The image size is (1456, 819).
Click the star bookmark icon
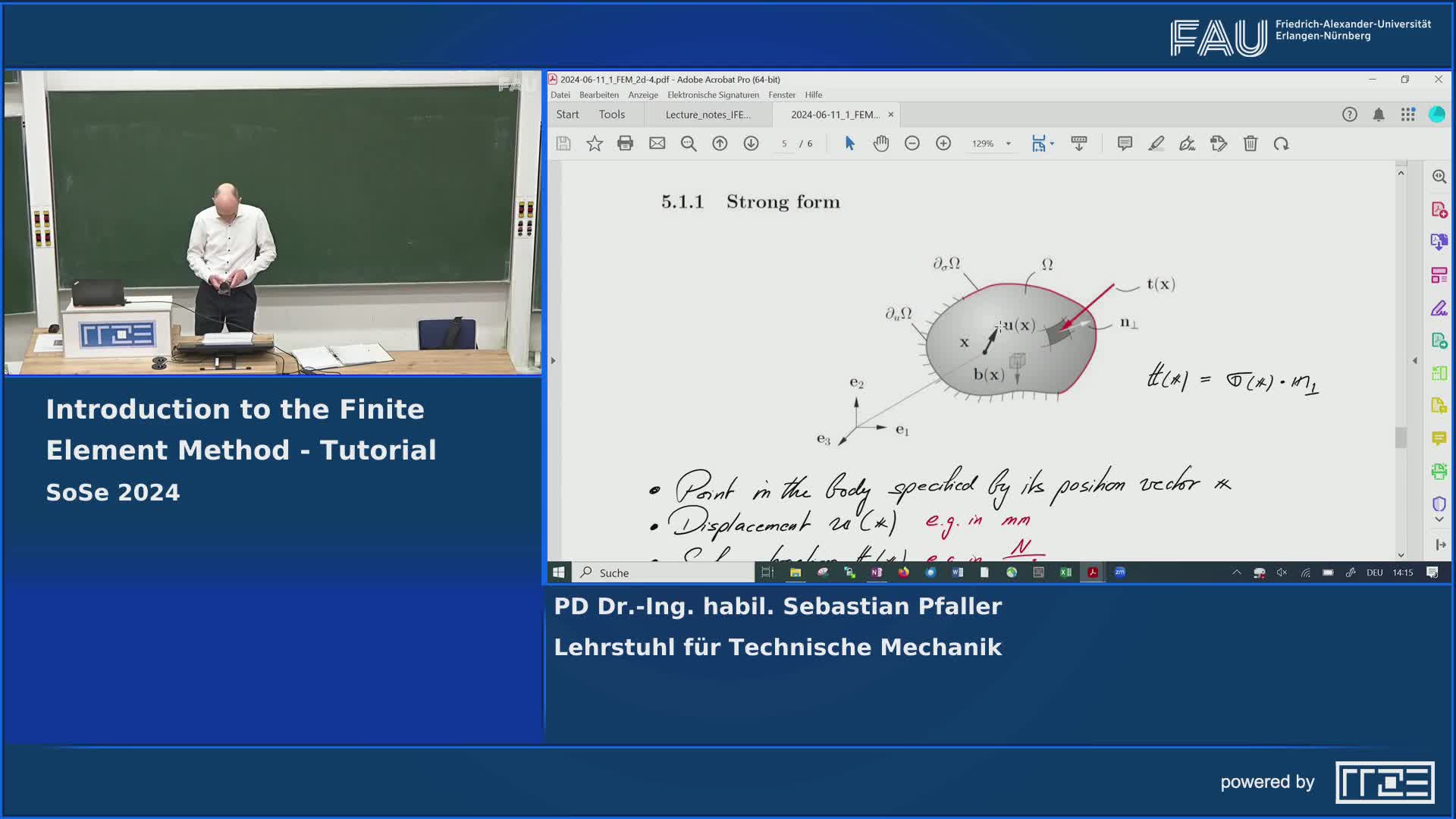[595, 143]
